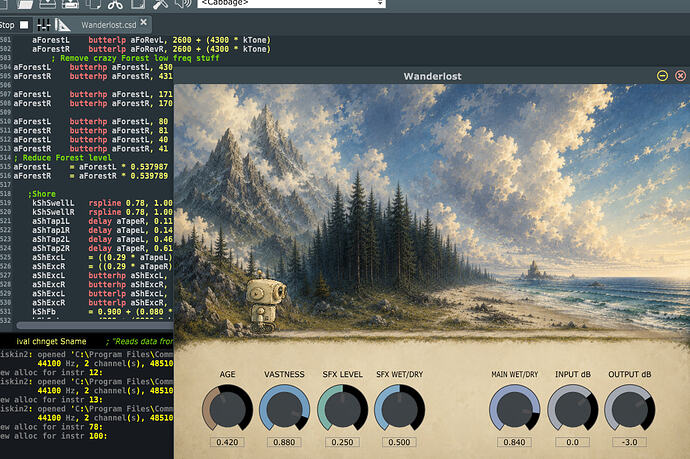
Task: Click the MAIN WET/DRY label
Action: coord(514,374)
